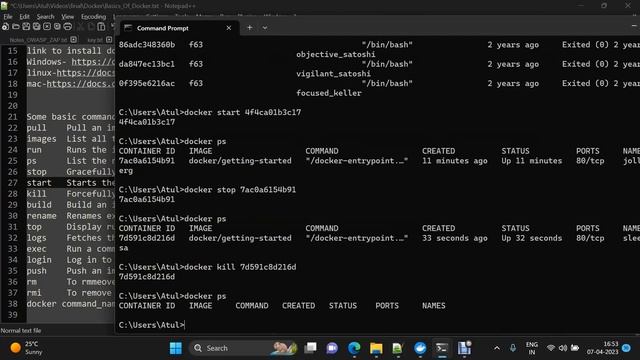Open the ENG IN language switcher

(x=531, y=348)
